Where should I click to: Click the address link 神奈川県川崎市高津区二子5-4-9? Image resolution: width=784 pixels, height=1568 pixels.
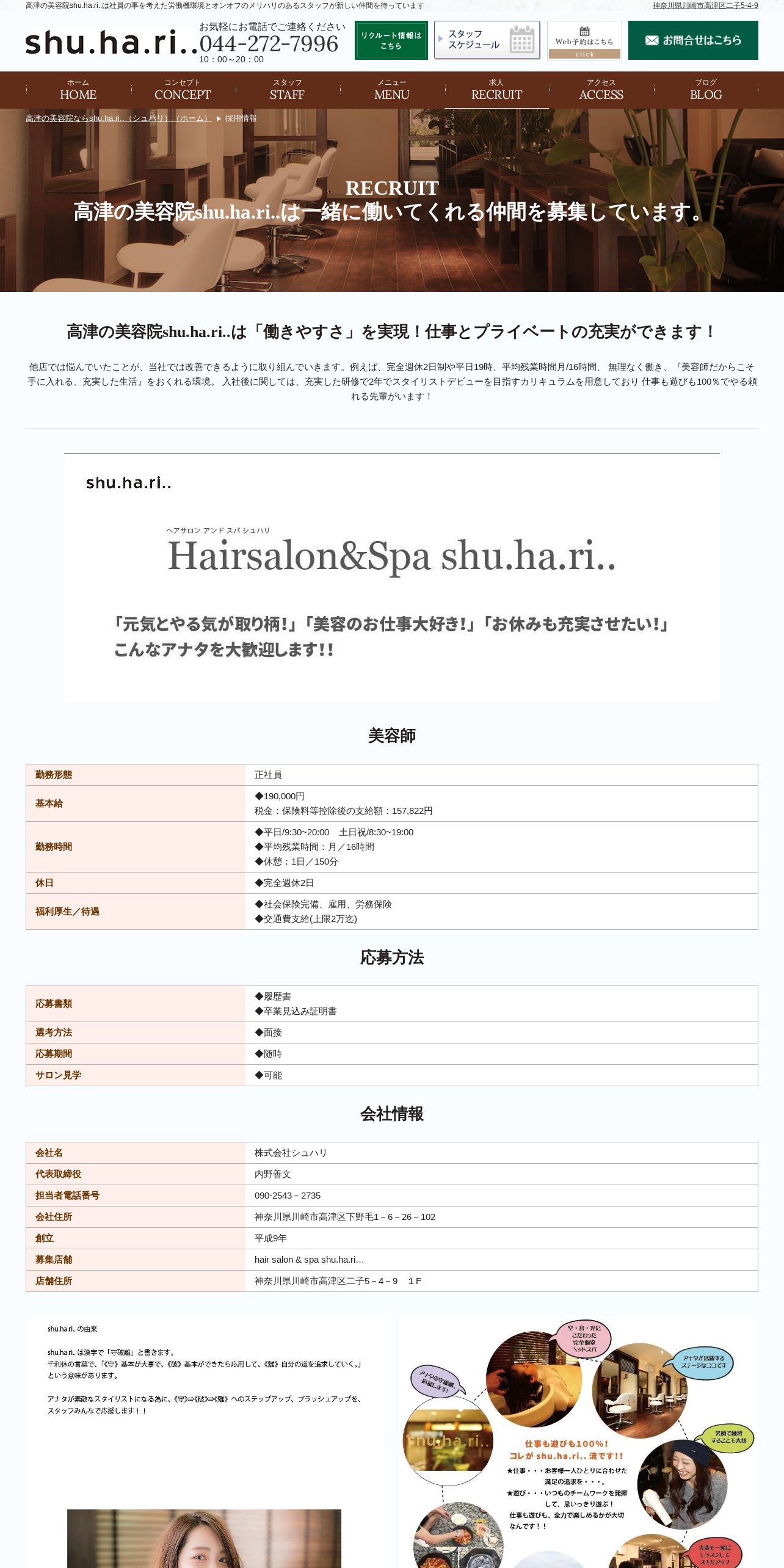[x=705, y=5]
